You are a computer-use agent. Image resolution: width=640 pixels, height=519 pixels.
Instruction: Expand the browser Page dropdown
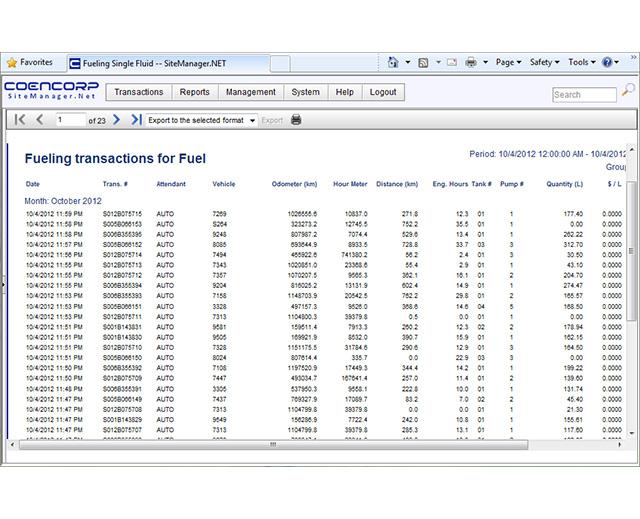(508, 62)
